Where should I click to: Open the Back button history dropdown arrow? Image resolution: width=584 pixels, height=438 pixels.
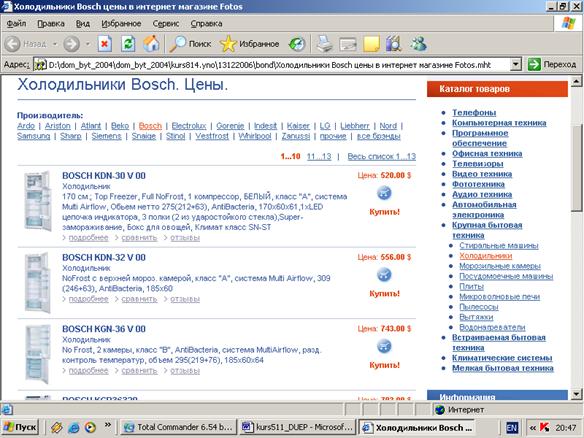pyautogui.click(x=55, y=44)
